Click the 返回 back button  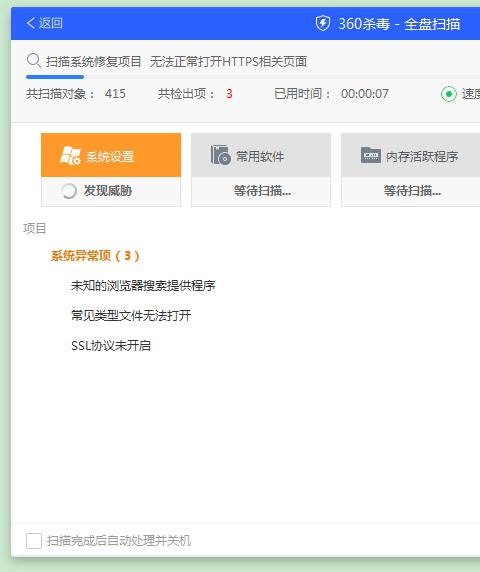pyautogui.click(x=44, y=23)
